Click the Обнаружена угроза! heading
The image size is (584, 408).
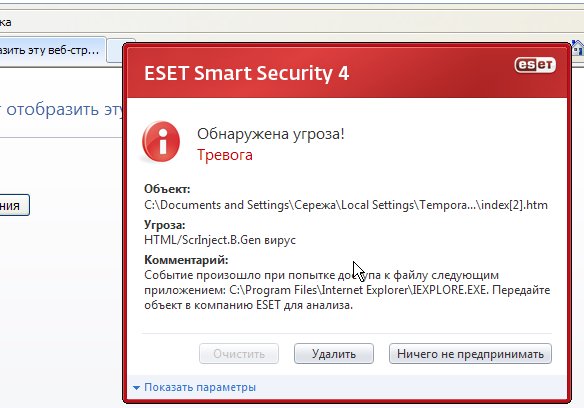click(271, 134)
